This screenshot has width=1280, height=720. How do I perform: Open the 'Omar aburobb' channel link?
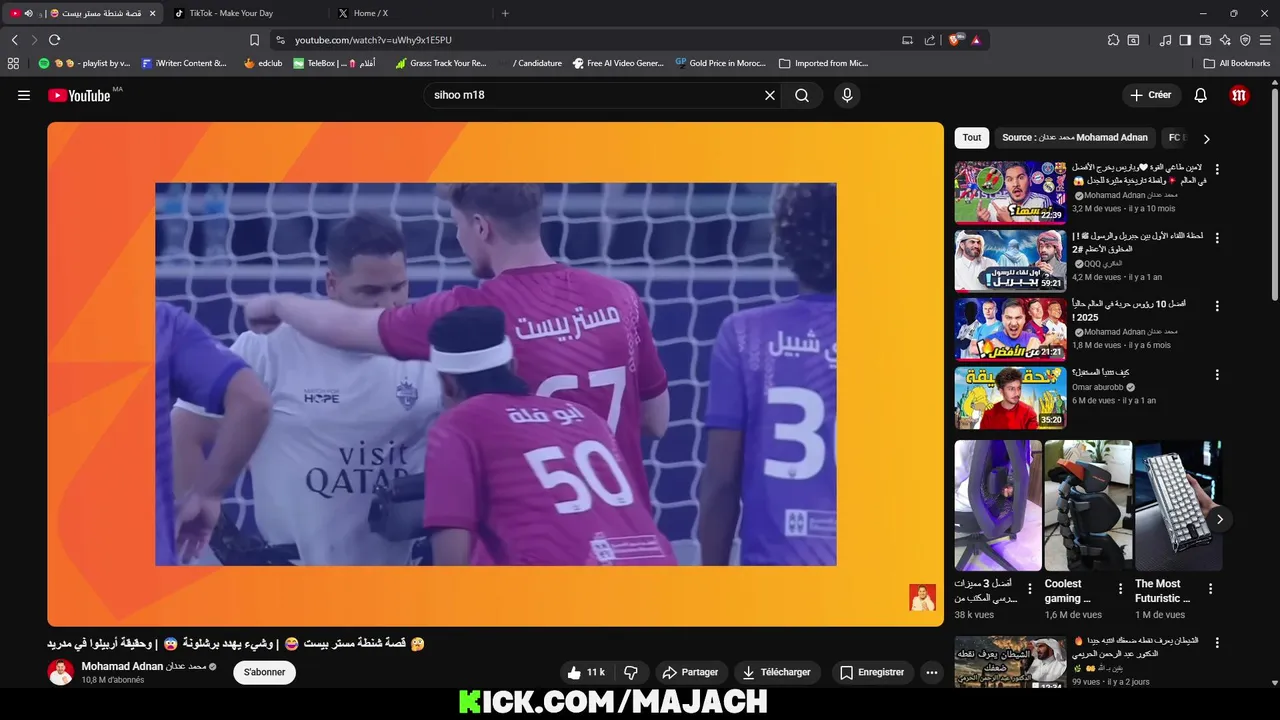[x=1098, y=387]
